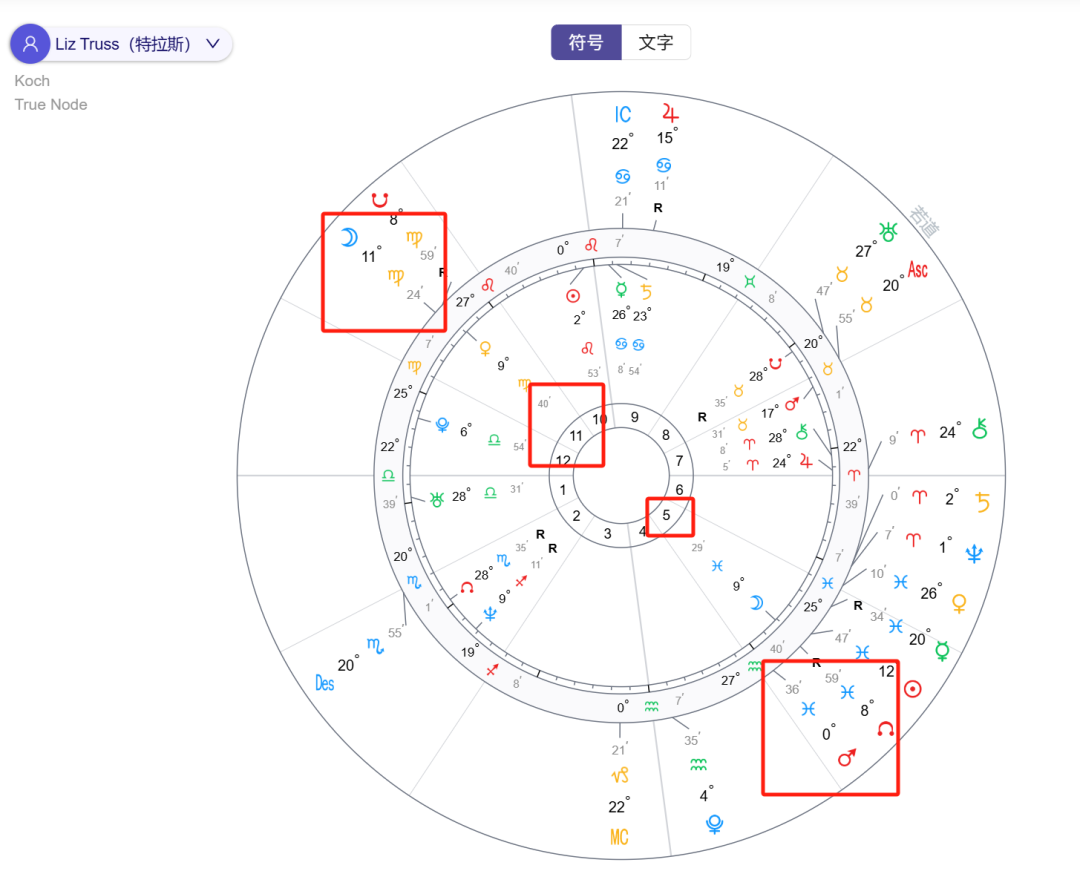Click the Koch house system label

(x=32, y=81)
